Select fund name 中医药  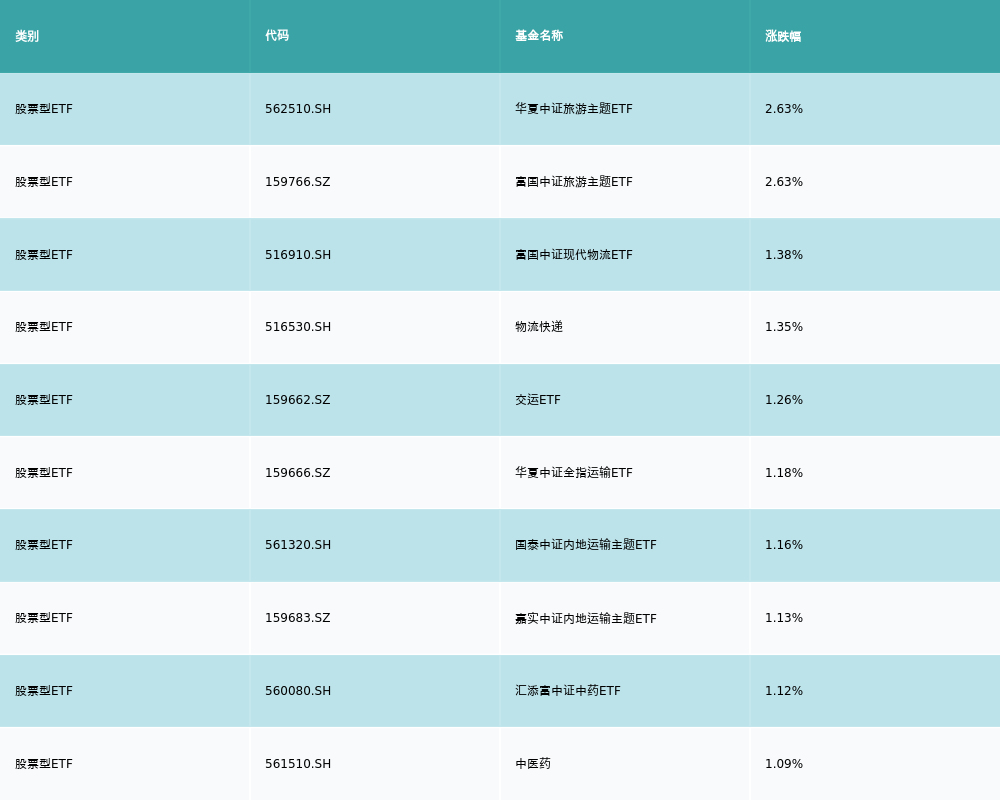[533, 764]
